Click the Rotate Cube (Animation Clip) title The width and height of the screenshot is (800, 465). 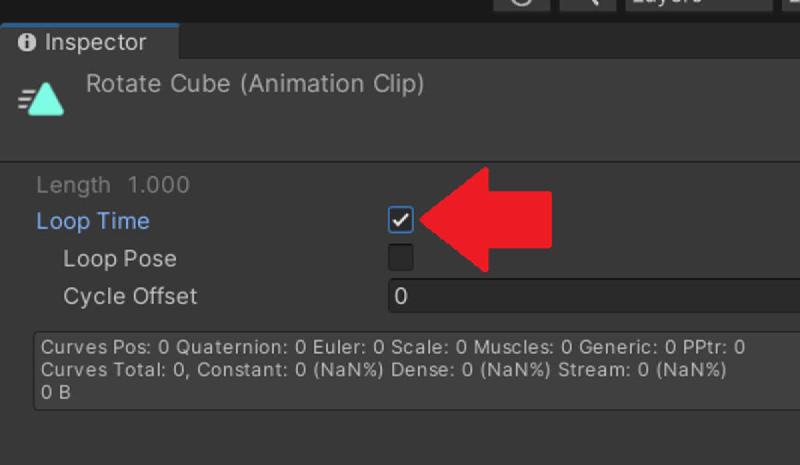(255, 84)
